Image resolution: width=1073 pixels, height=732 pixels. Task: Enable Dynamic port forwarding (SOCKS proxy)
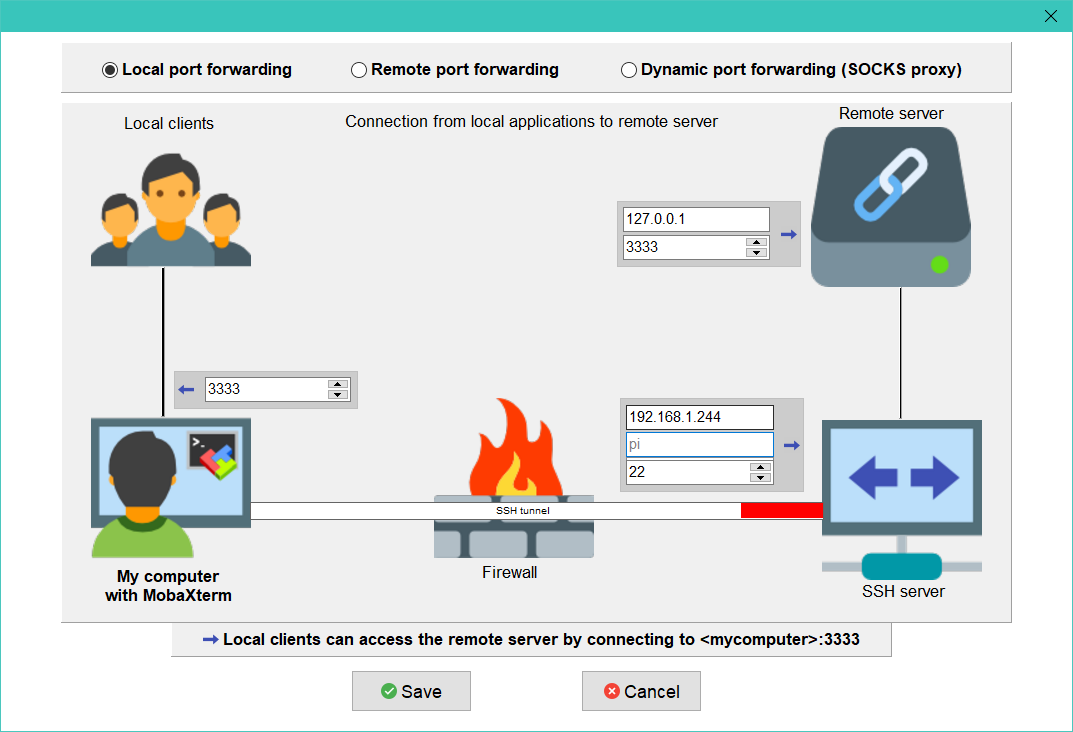[629, 70]
